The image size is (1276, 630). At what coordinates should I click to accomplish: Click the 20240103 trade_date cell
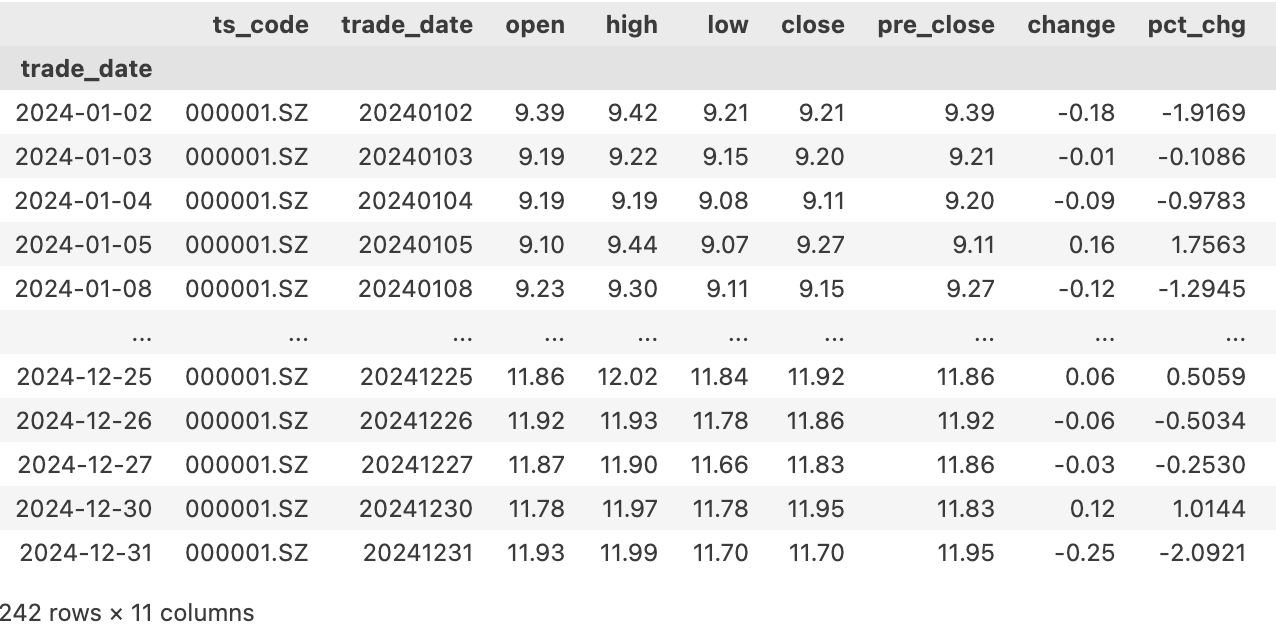[416, 157]
